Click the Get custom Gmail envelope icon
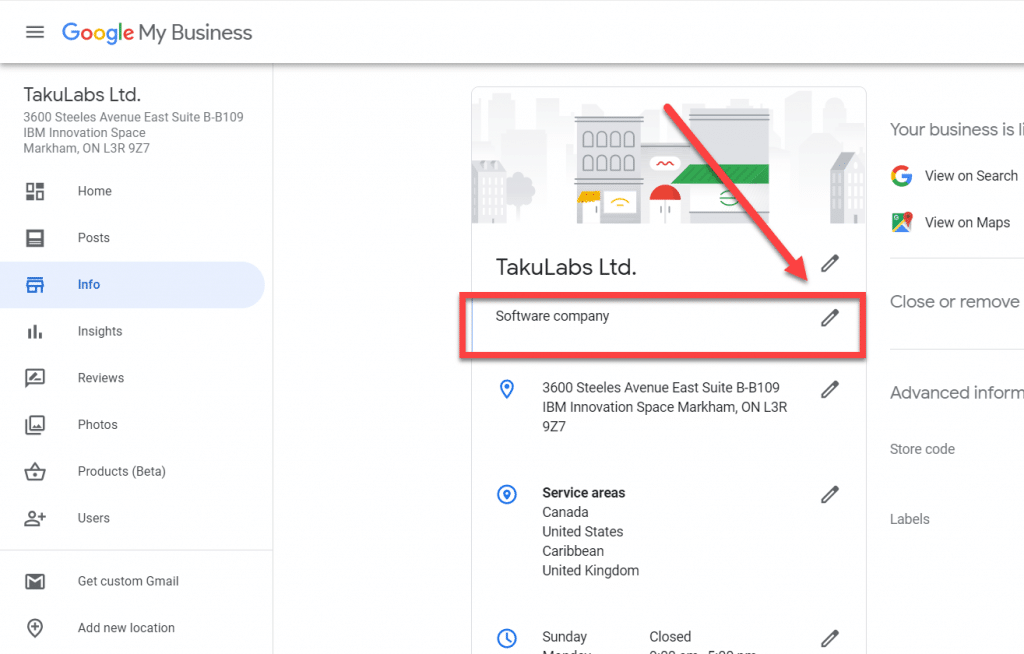1024x654 pixels. click(35, 581)
